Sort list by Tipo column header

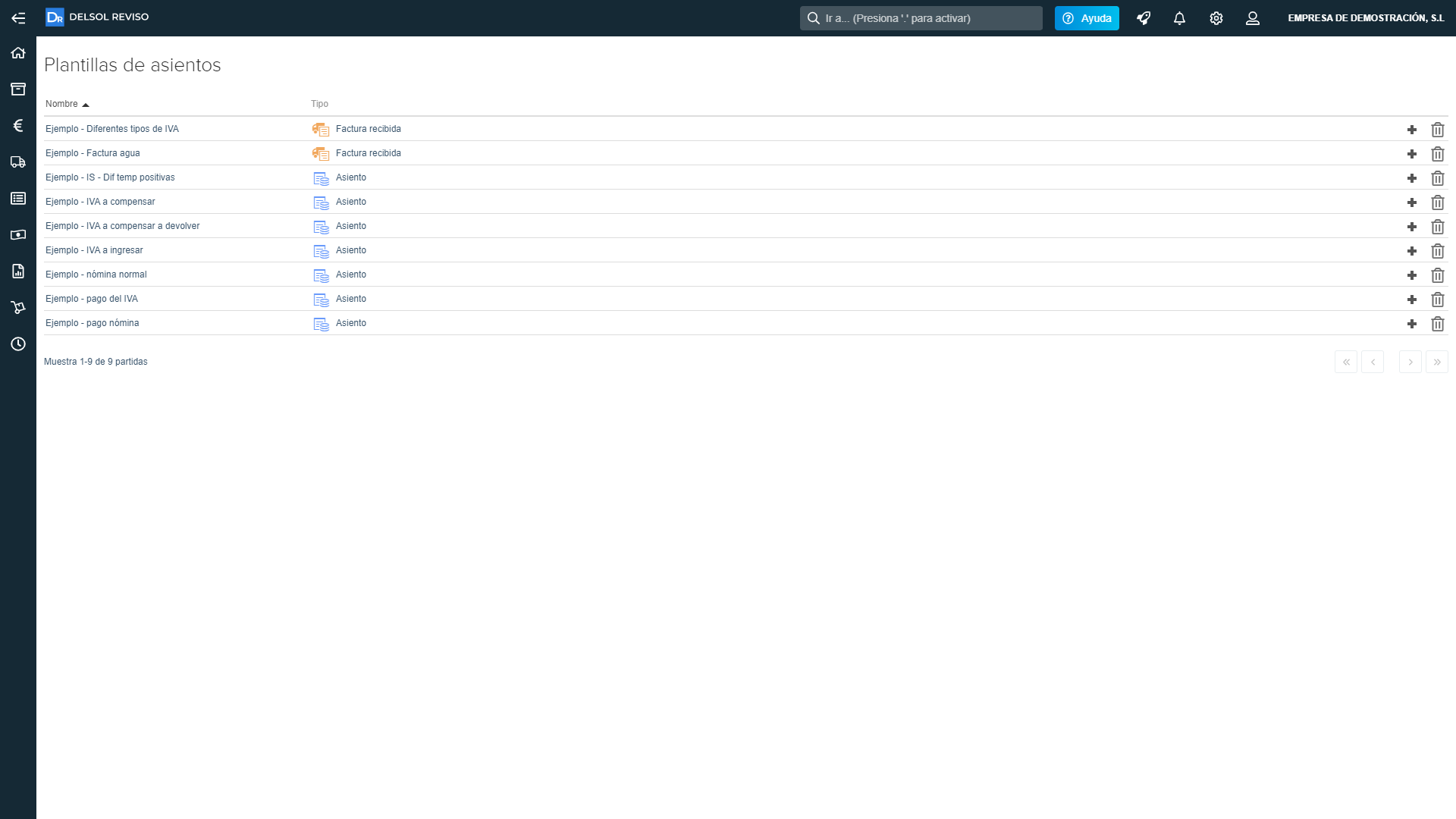pos(319,104)
